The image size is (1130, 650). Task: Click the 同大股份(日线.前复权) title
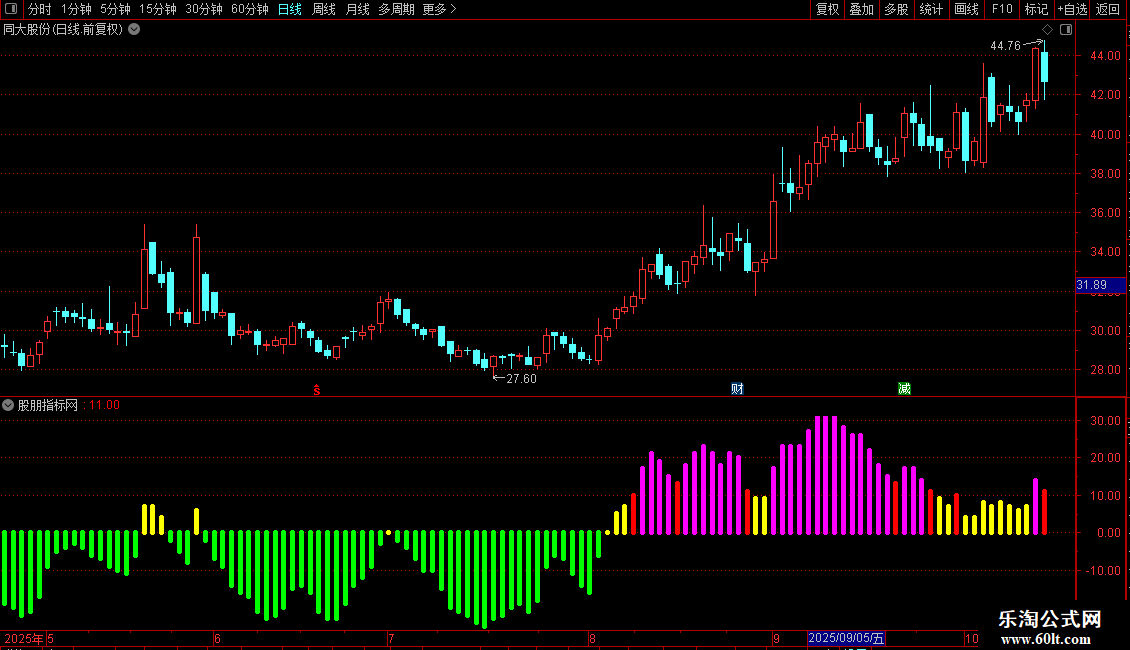click(63, 30)
